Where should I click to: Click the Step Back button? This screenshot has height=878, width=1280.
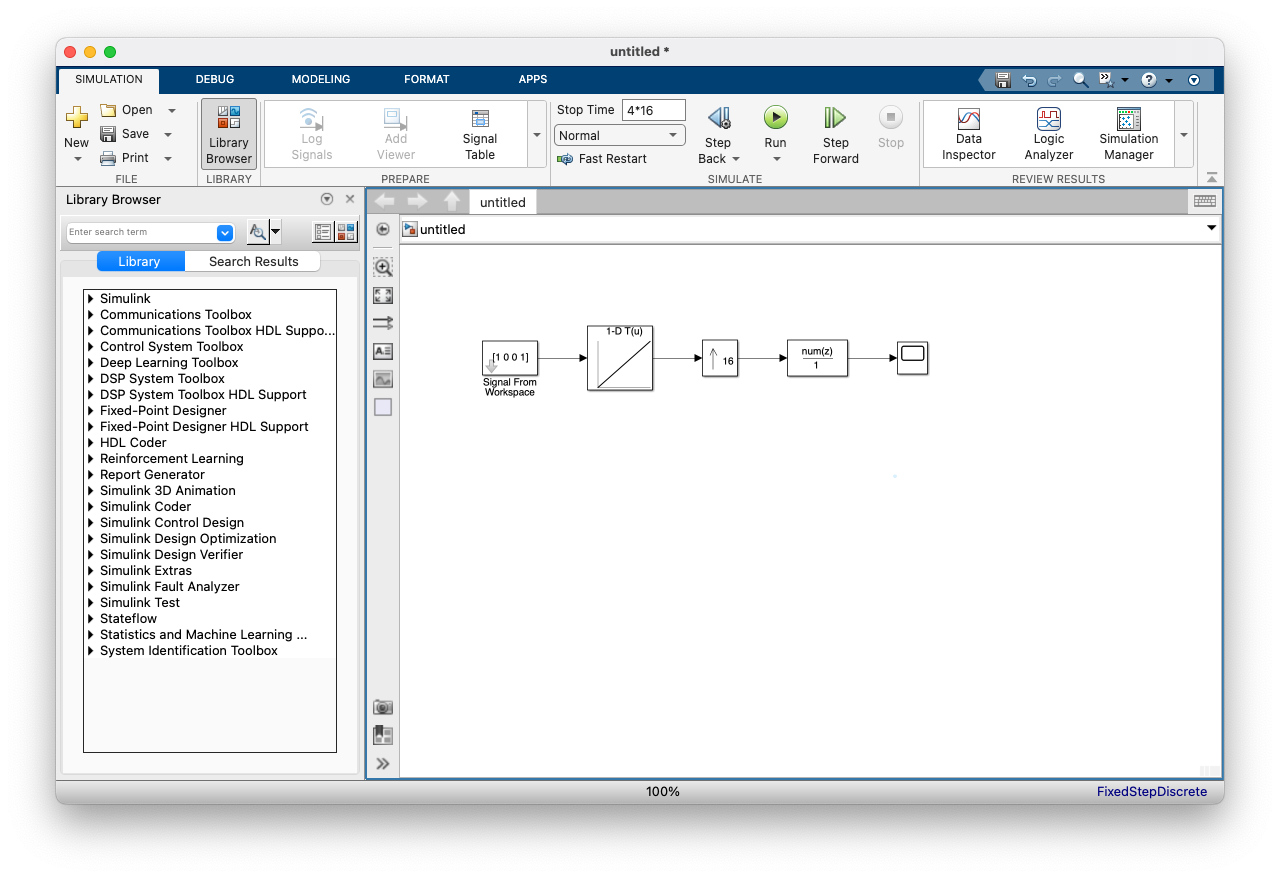tap(719, 134)
